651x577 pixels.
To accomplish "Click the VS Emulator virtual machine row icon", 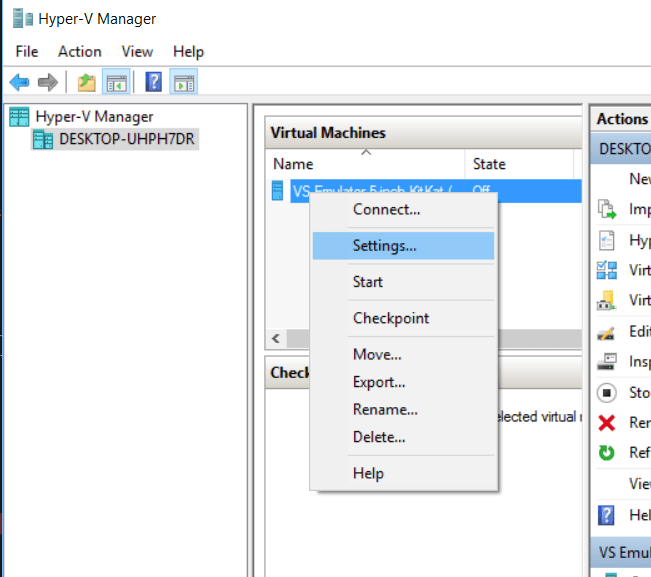I will (x=277, y=191).
